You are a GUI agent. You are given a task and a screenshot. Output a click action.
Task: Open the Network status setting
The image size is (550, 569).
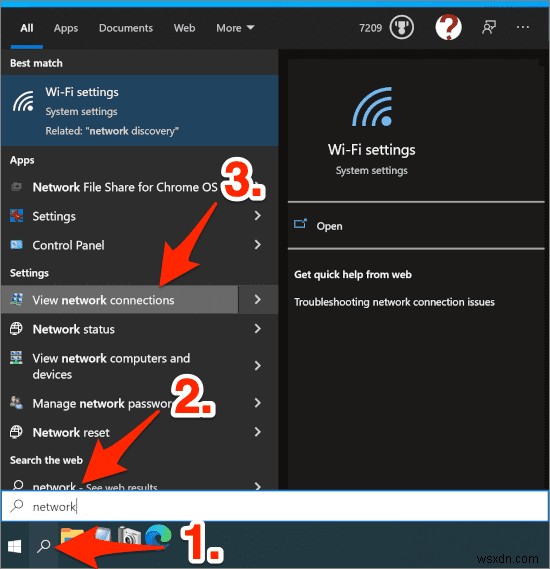coord(120,329)
